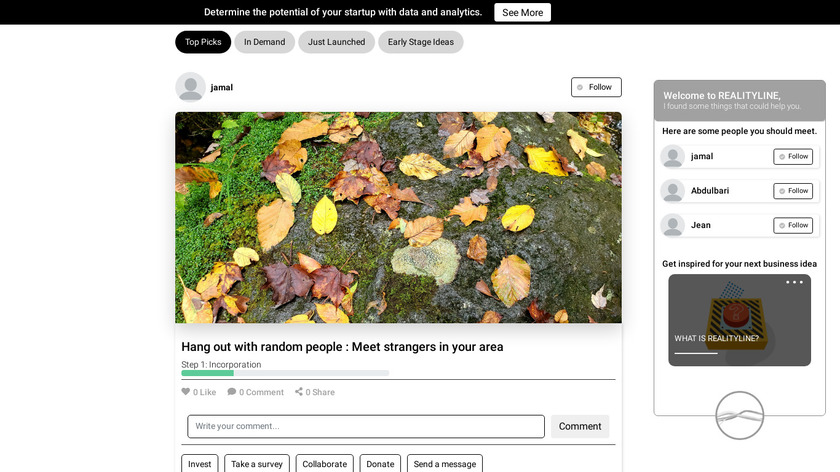Click the Comment submit button
The width and height of the screenshot is (840, 472).
(580, 426)
